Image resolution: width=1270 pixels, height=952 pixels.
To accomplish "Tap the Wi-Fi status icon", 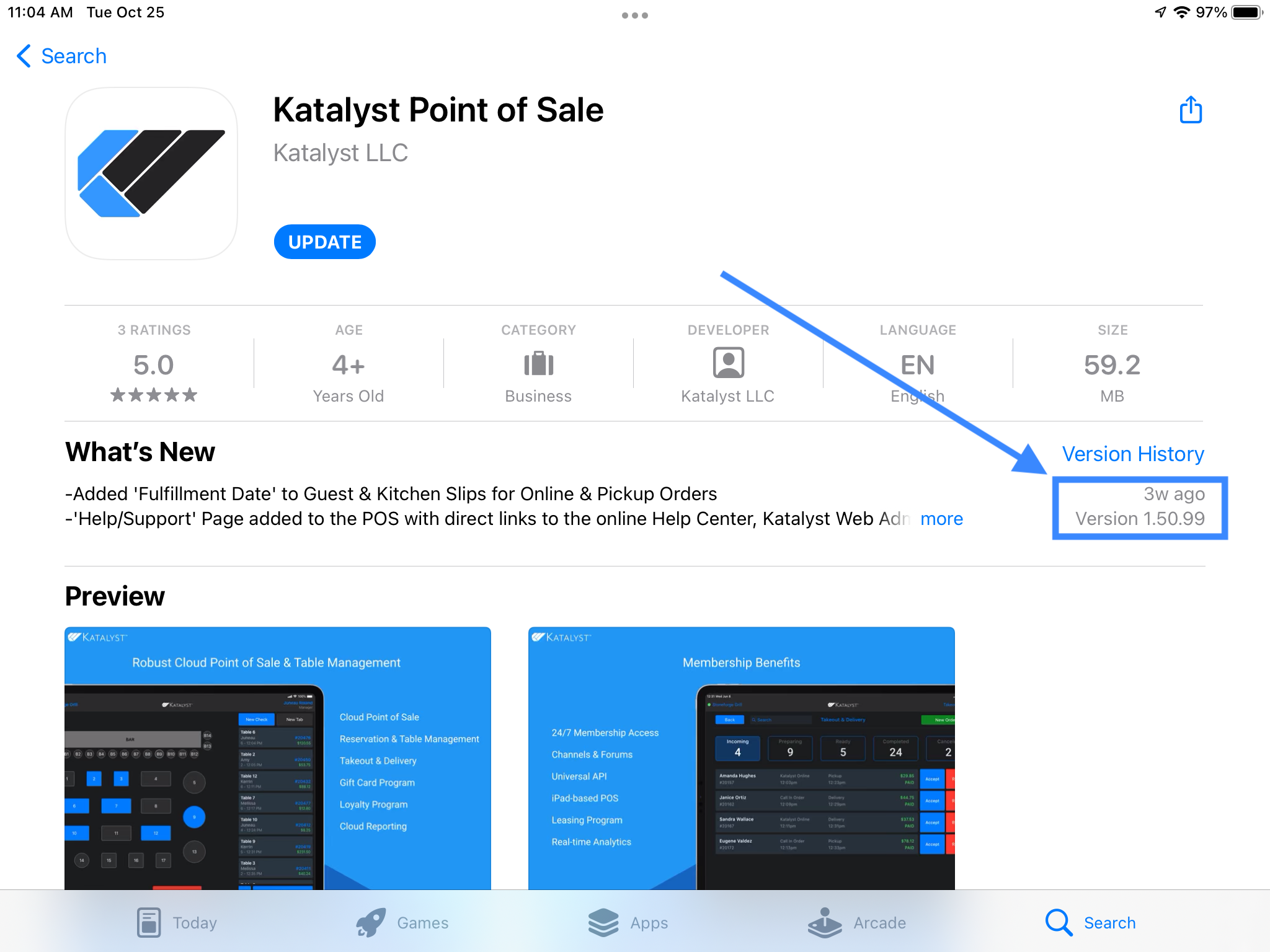I will point(1182,12).
